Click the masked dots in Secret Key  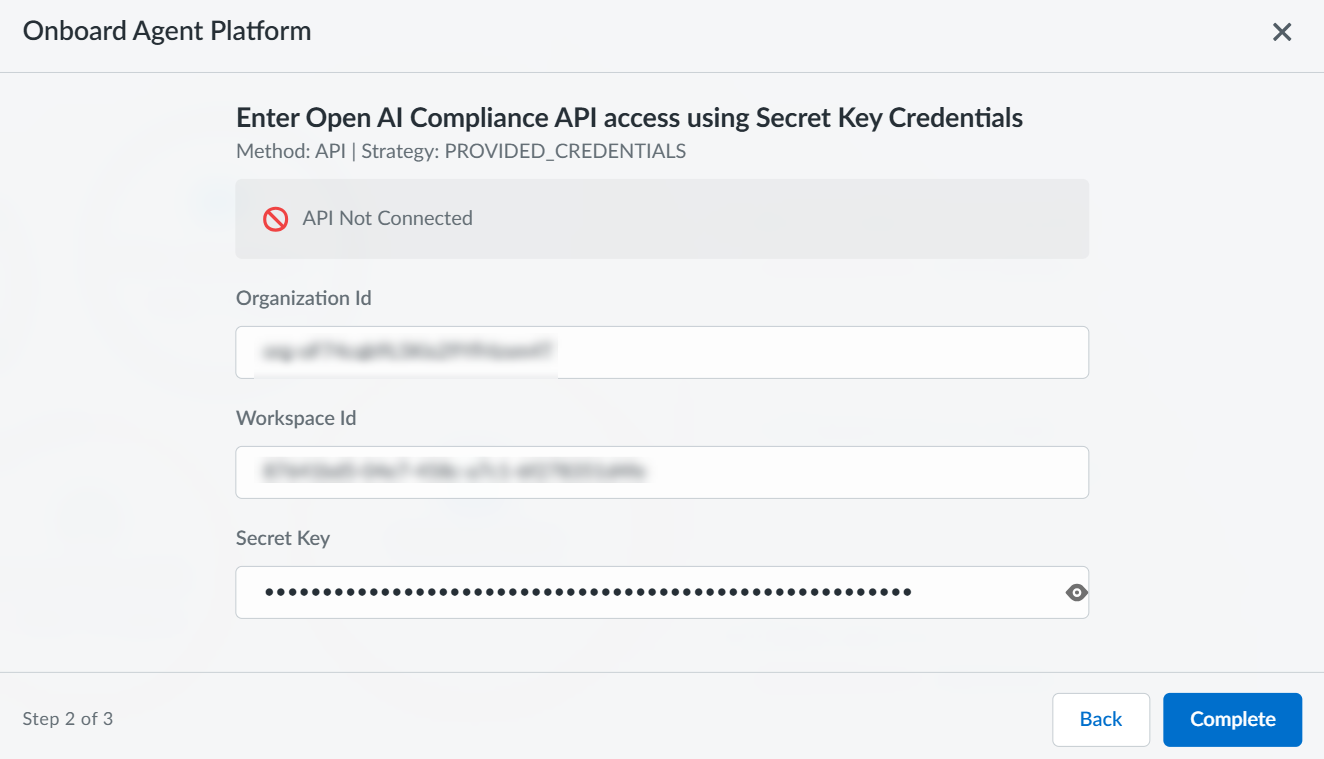588,592
